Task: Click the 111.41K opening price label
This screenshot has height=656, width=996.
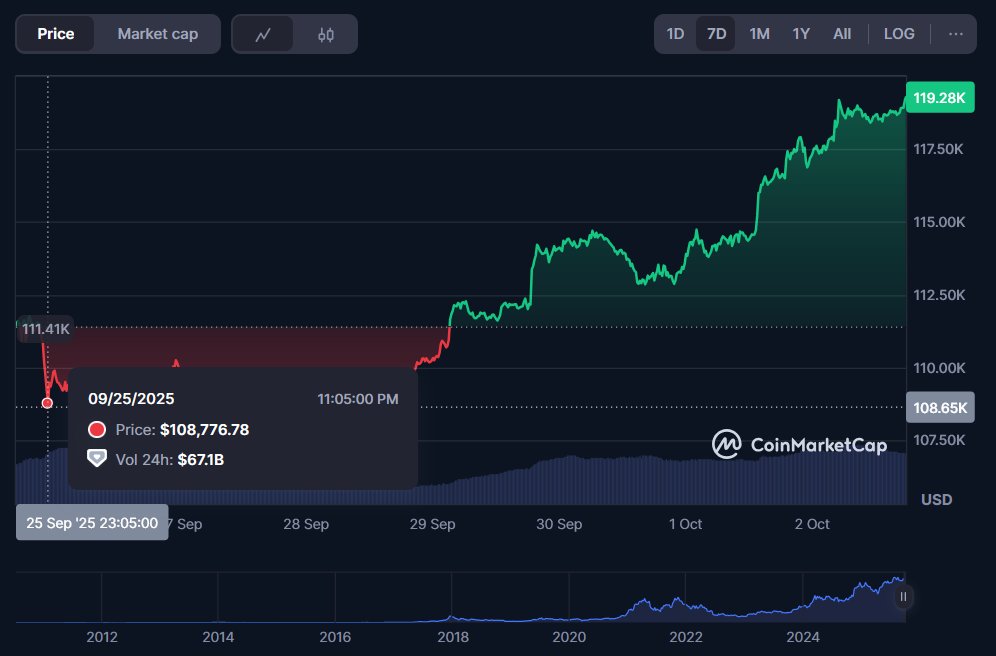Action: [x=44, y=329]
